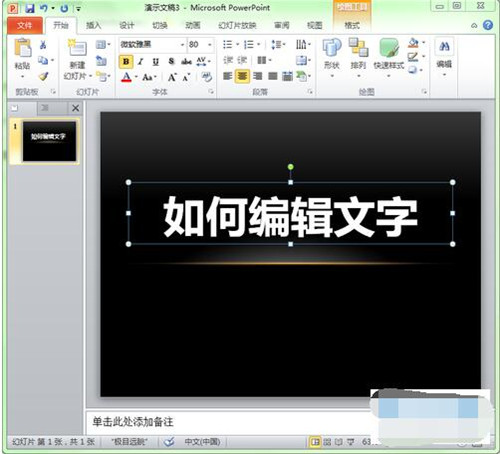500x454 pixels.
Task: Select Normal view button in status bar
Action: click(315, 442)
